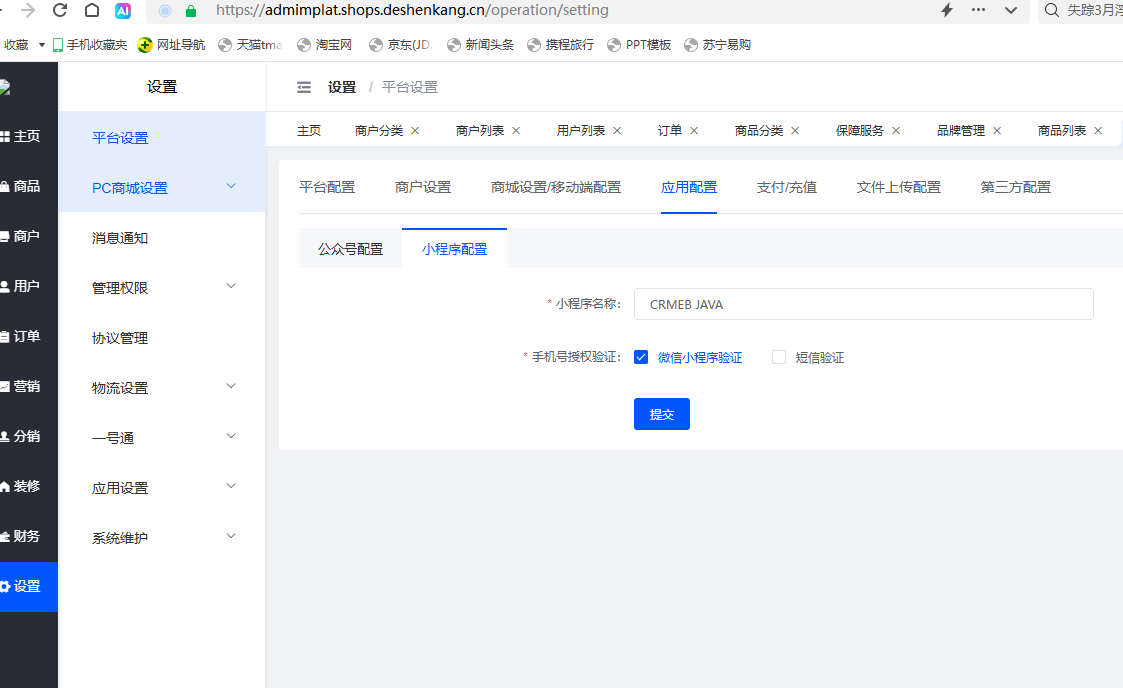Open the 收藏 bookmarks dropdown arrow
This screenshot has height=688, width=1123.
pos(42,45)
